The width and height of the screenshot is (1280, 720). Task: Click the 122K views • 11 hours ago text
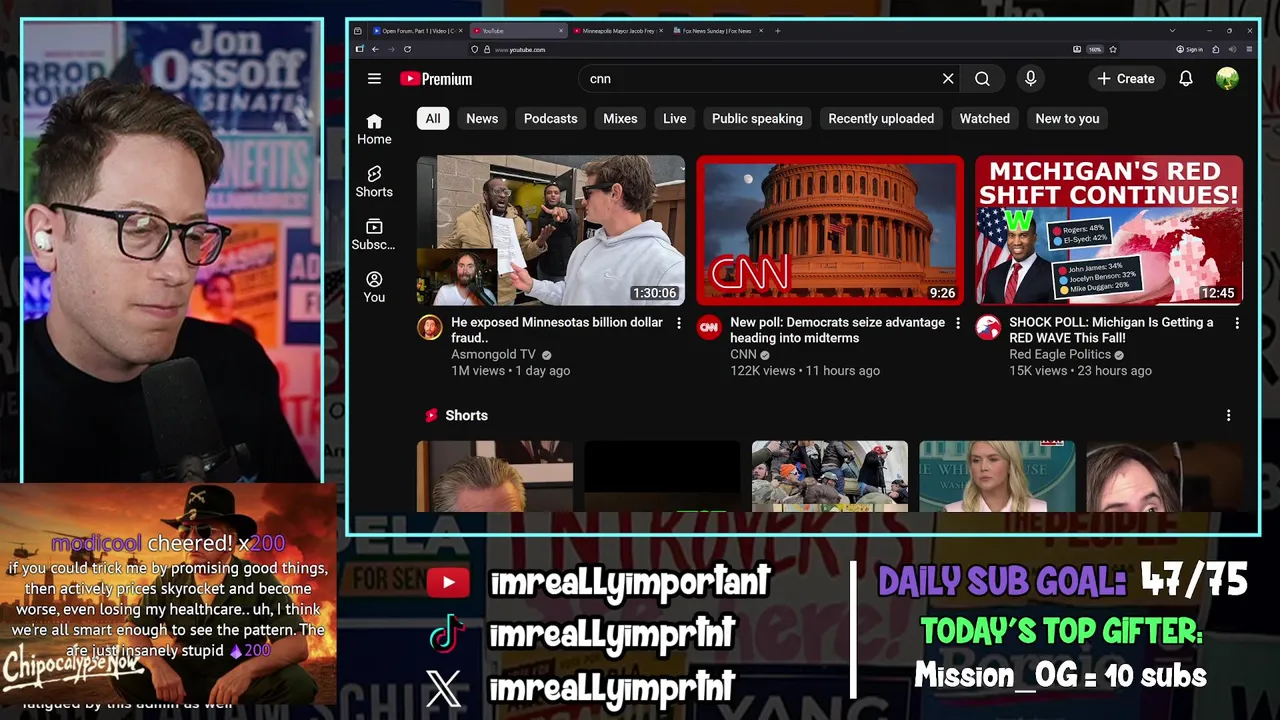pyautogui.click(x=805, y=370)
